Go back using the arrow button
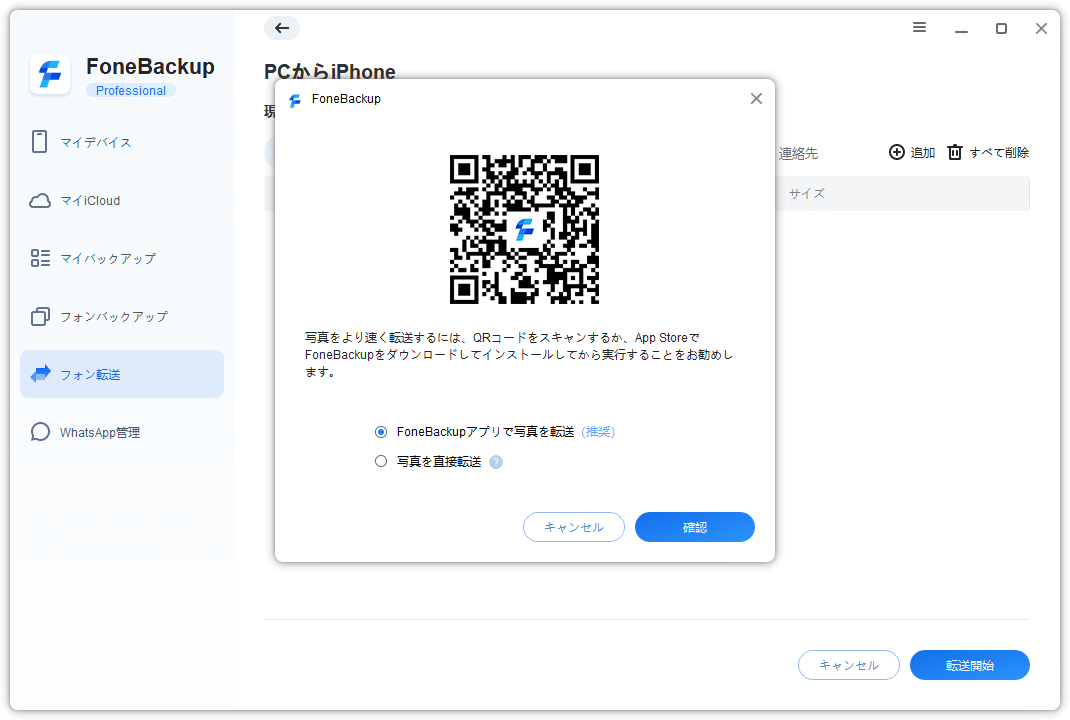 coord(282,28)
